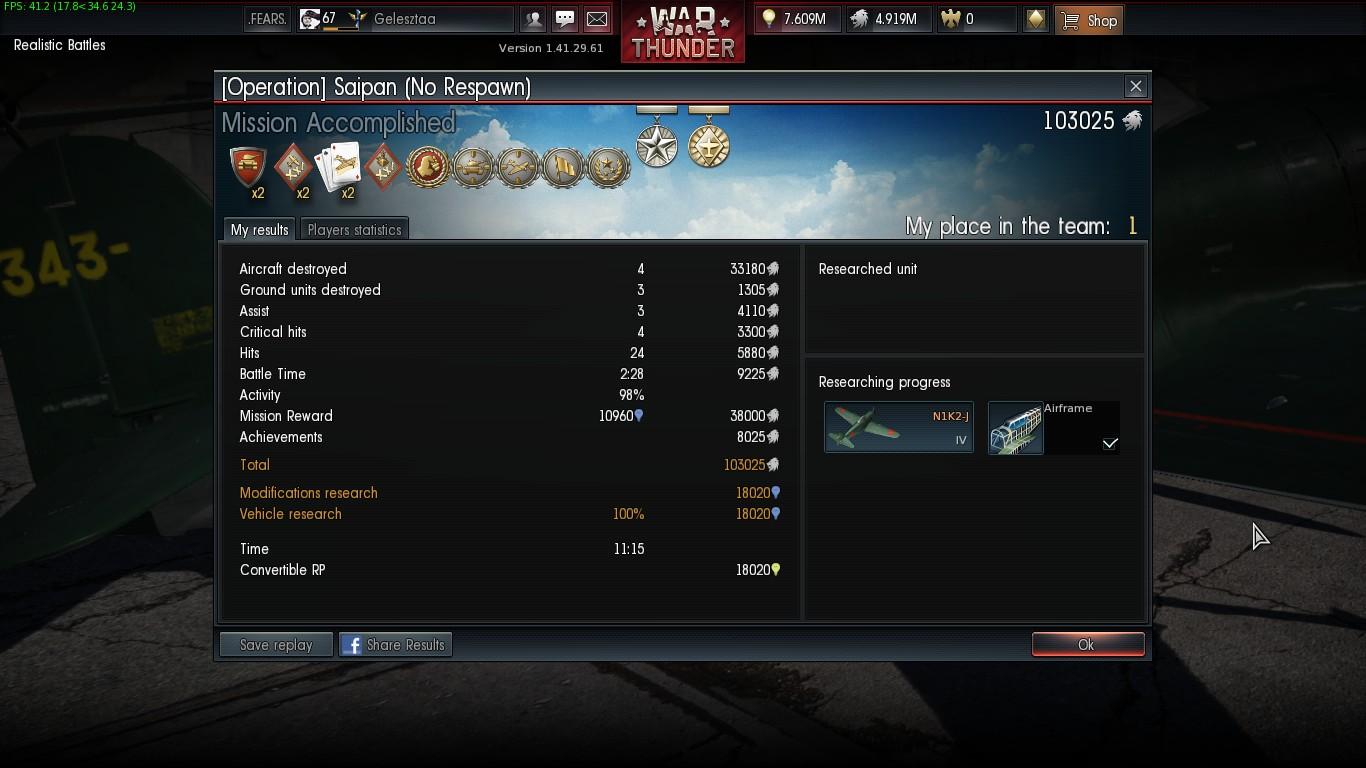This screenshot has height=768, width=1366.
Task: Click the Share Results Facebook button
Action: (x=396, y=645)
